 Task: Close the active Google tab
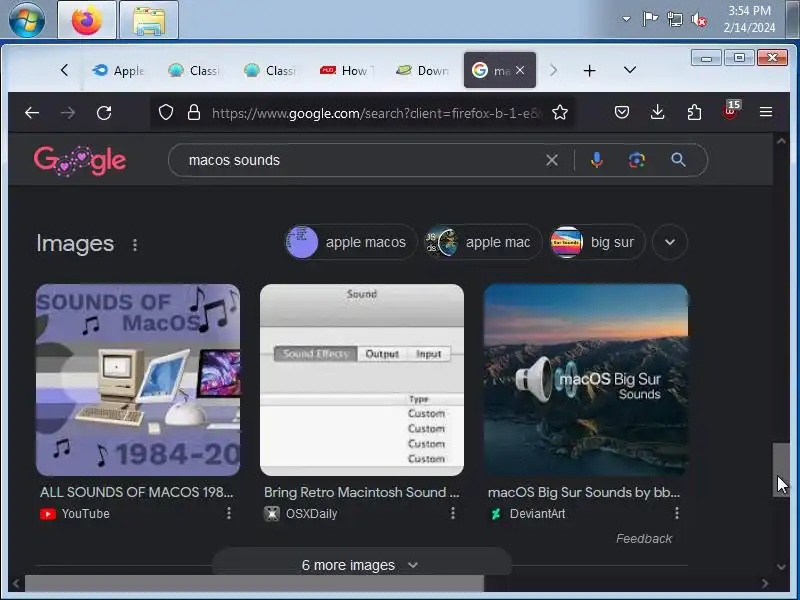520,70
